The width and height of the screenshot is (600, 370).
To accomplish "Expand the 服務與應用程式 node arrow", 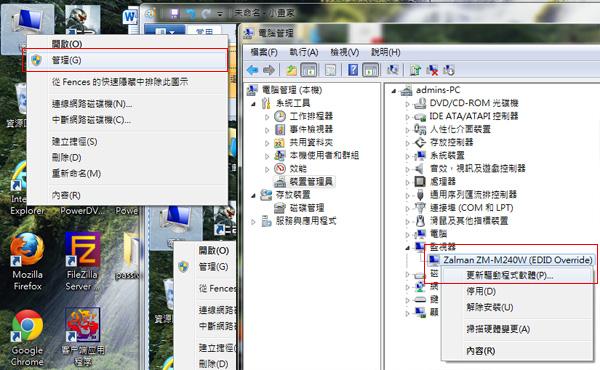I will pos(253,222).
